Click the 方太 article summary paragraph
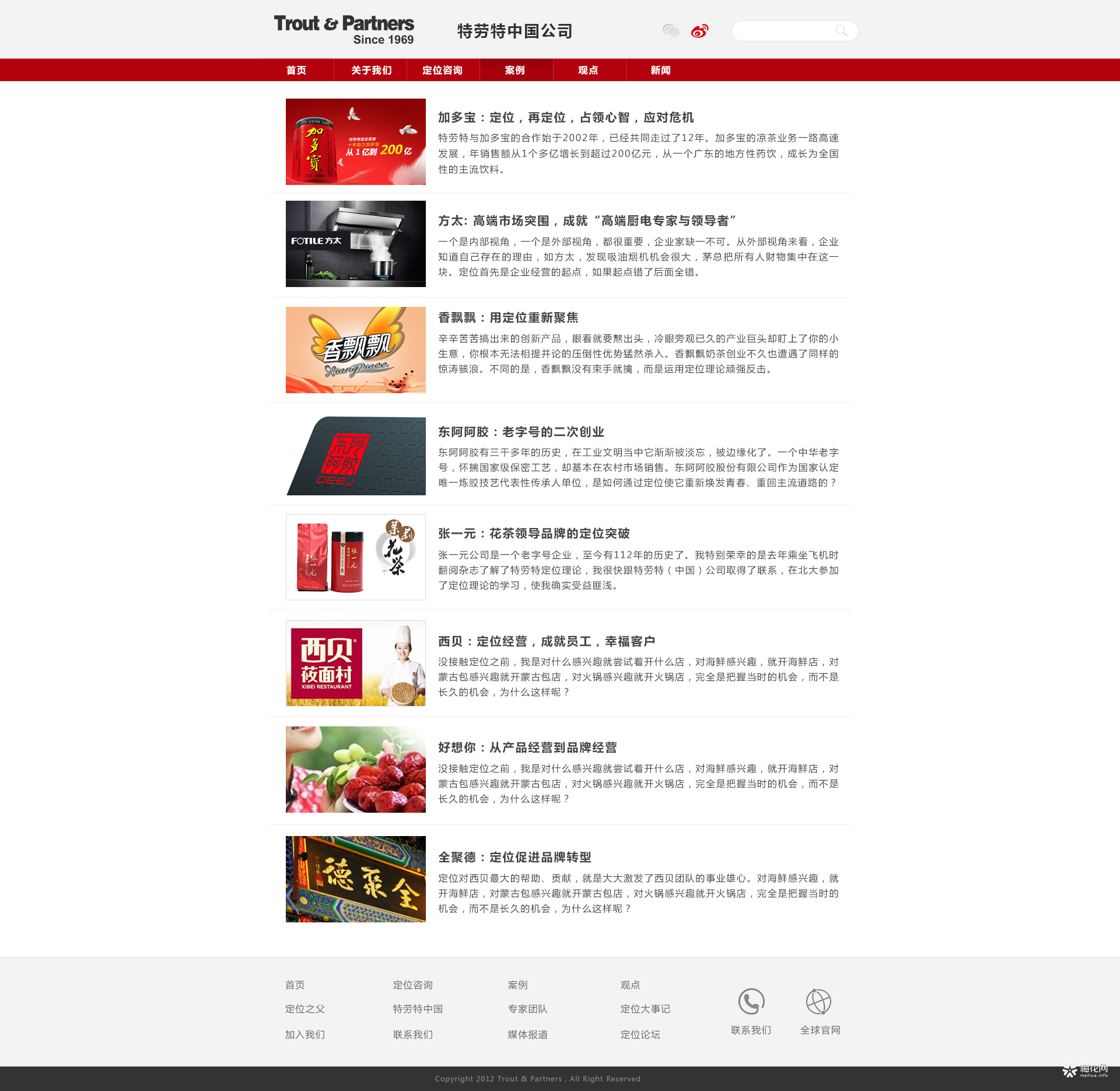The height and width of the screenshot is (1091, 1120). point(639,257)
